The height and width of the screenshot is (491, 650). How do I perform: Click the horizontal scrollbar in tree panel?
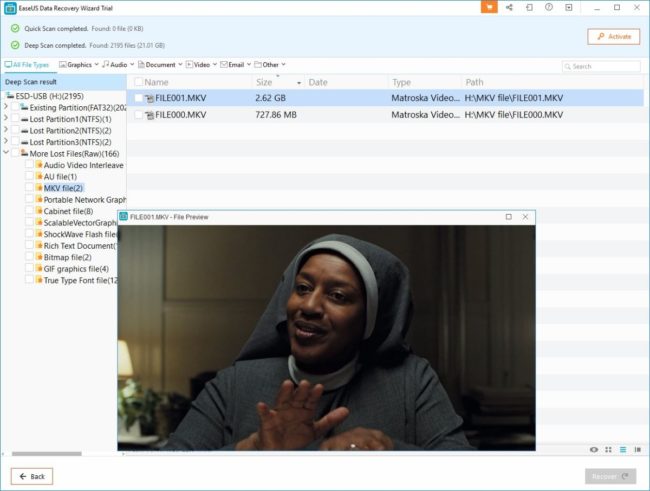[46, 454]
